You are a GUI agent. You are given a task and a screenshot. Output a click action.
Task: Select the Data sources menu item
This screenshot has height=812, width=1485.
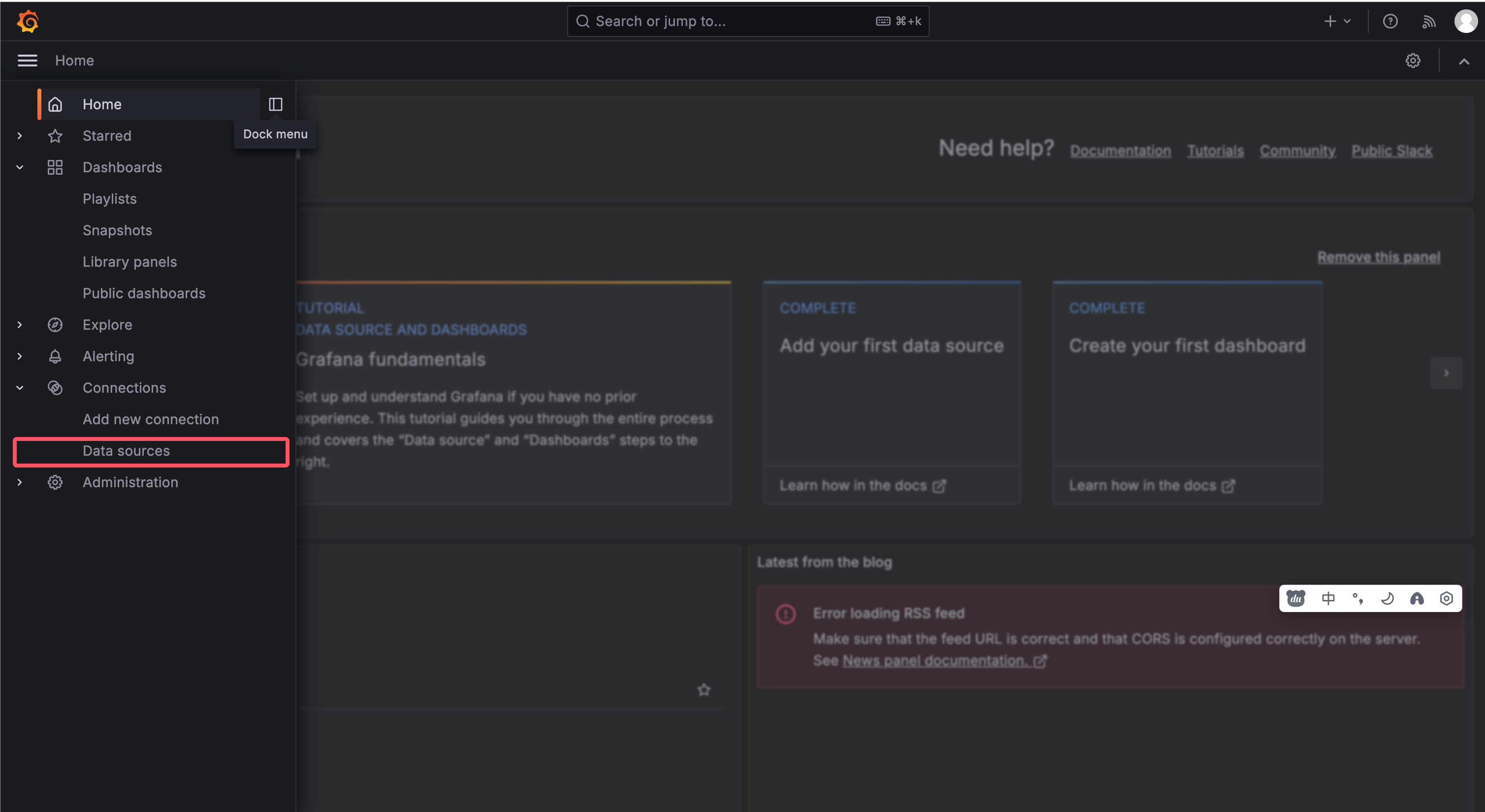click(126, 450)
